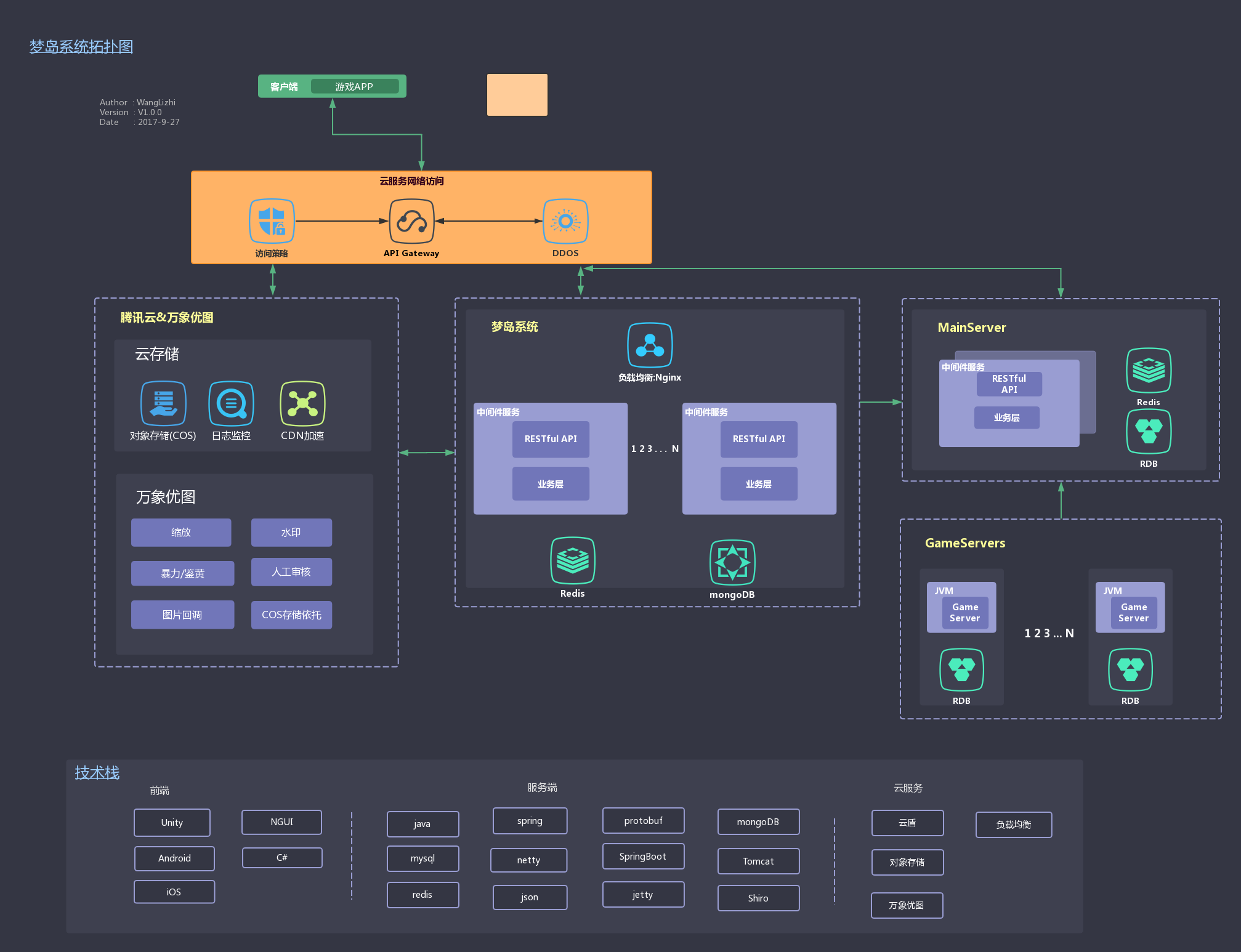Select the 日志监控 log monitor icon
The width and height of the screenshot is (1241, 952).
click(x=231, y=404)
